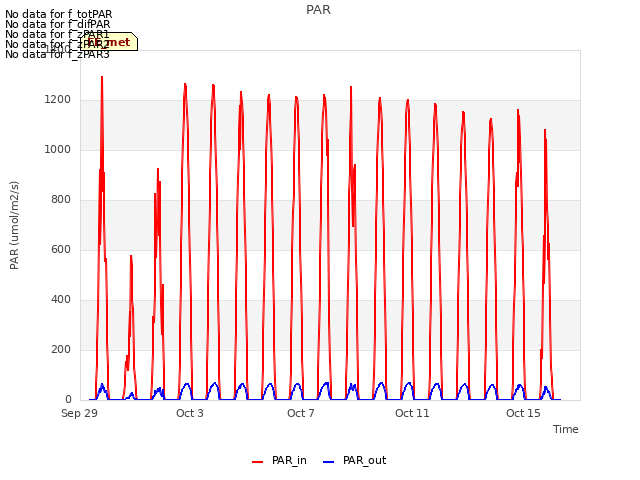Click the blue PAR_out legend color marker

[x=329, y=462]
